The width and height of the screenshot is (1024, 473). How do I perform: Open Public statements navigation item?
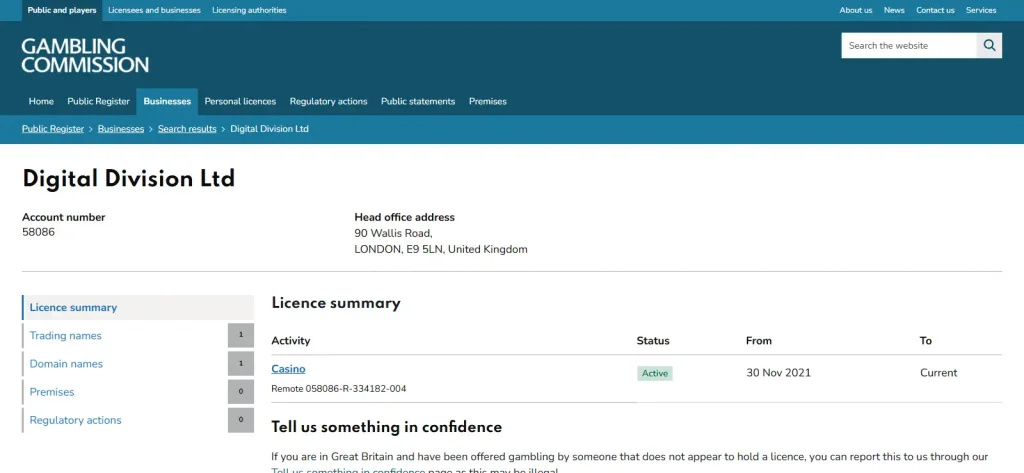click(x=418, y=101)
